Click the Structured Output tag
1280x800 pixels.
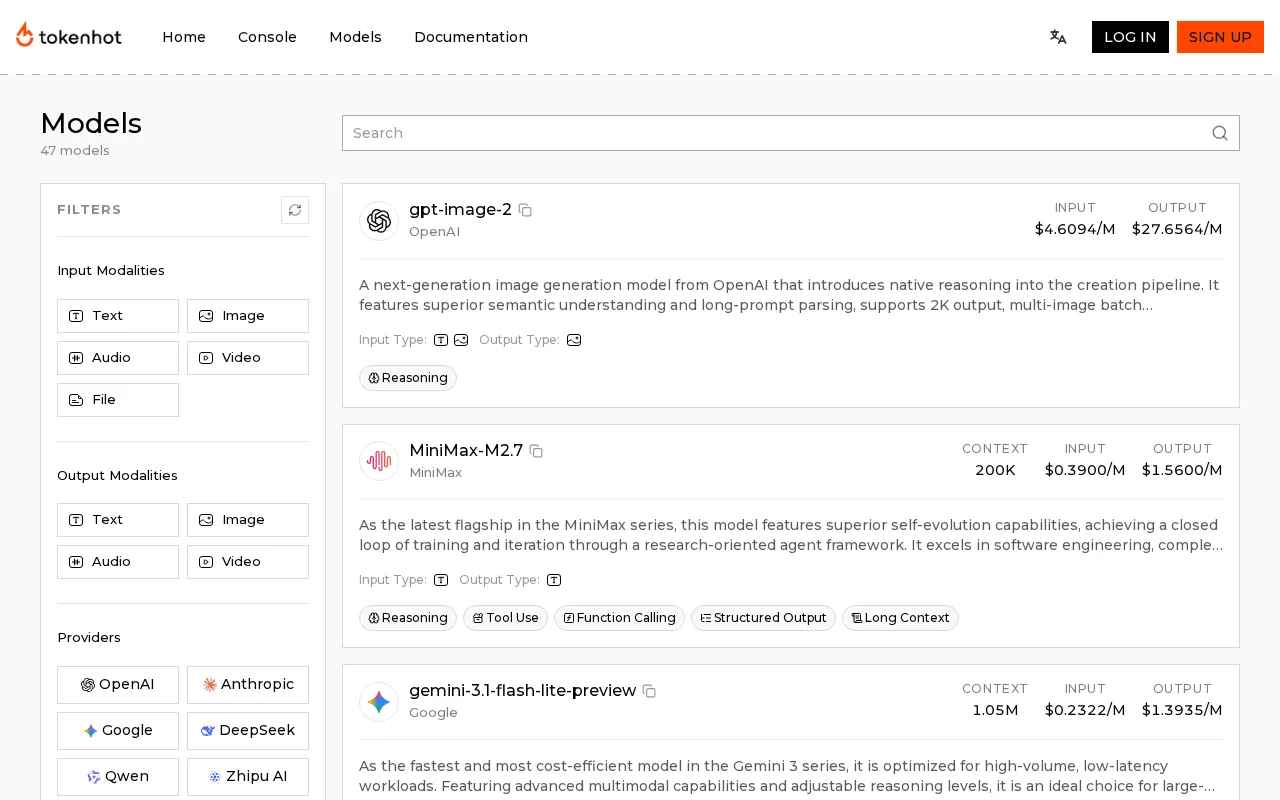tap(763, 618)
